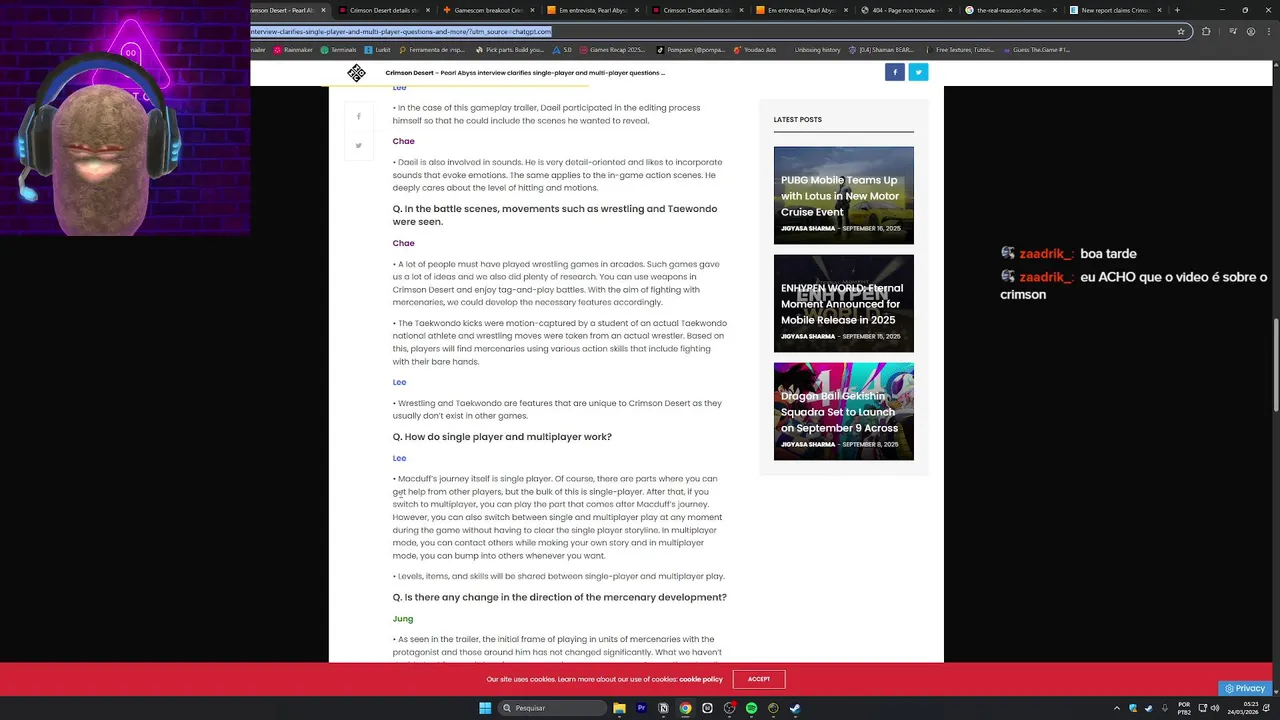
Task: Click JIGYASA SHARMA author on PUBG post
Action: [808, 228]
